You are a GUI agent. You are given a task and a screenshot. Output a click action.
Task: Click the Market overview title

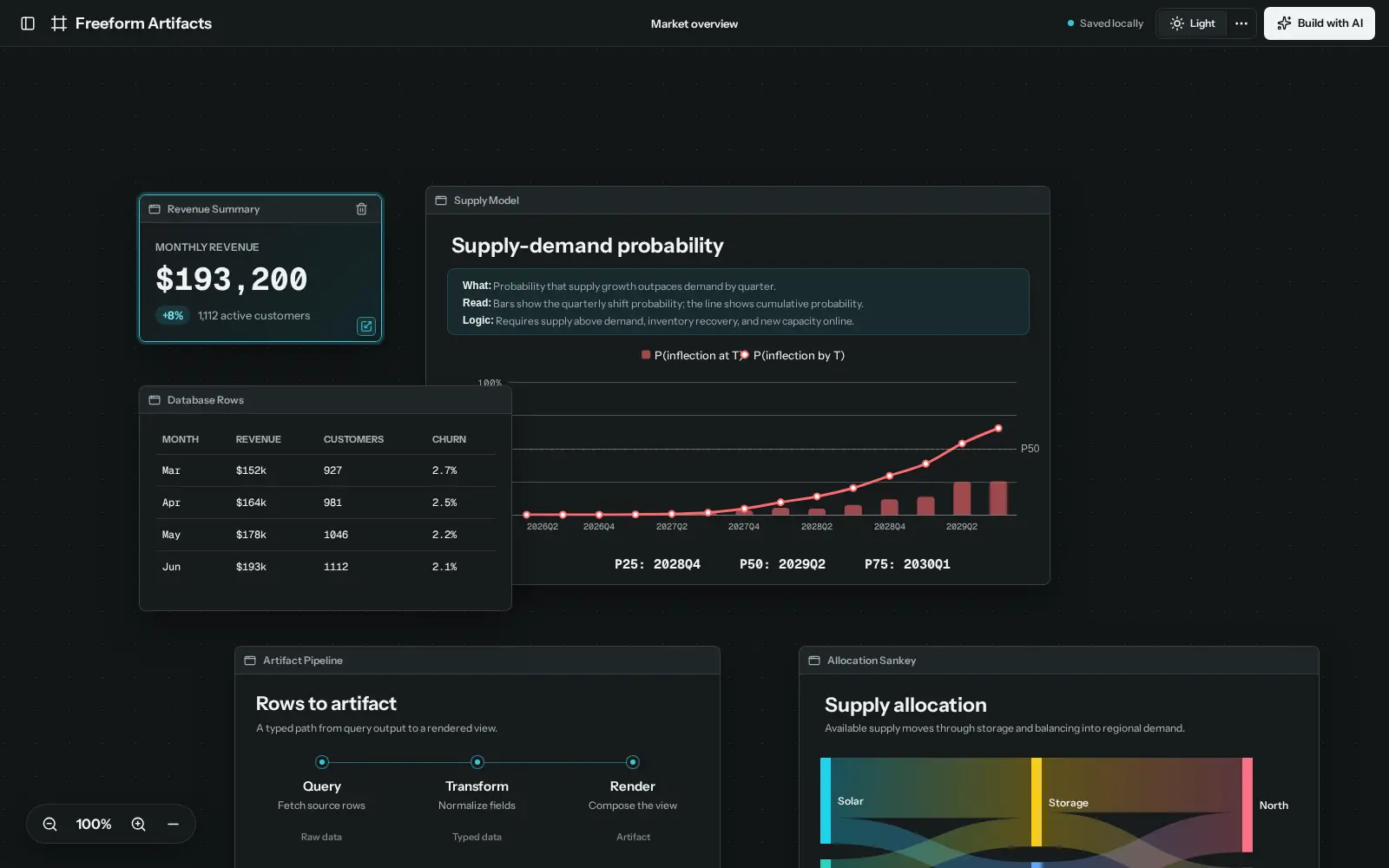(x=694, y=23)
